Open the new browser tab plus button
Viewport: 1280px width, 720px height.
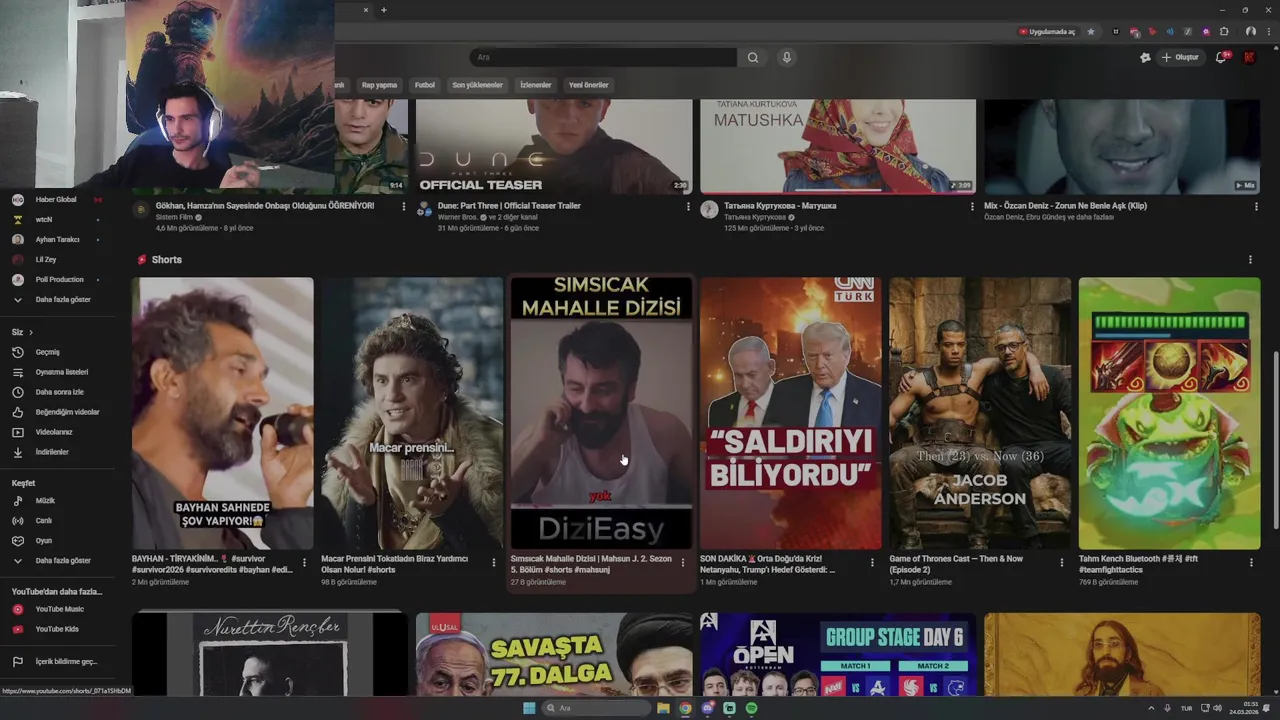pyautogui.click(x=383, y=10)
